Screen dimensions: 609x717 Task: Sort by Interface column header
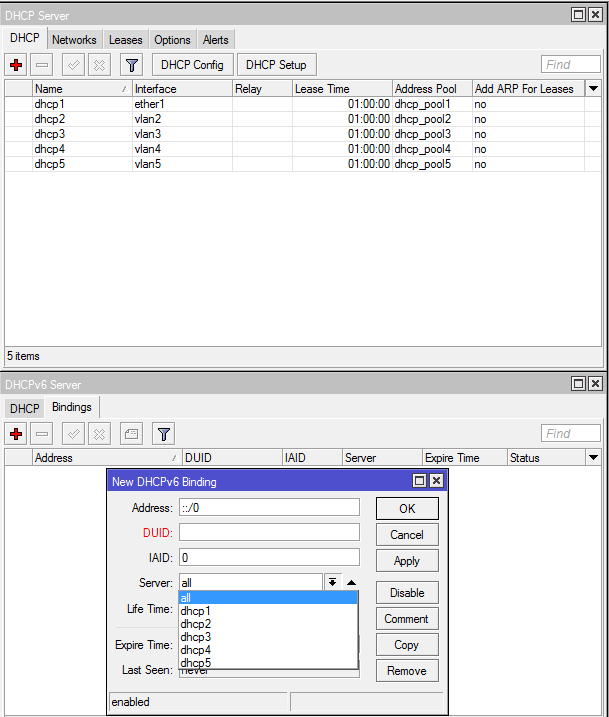coord(182,89)
